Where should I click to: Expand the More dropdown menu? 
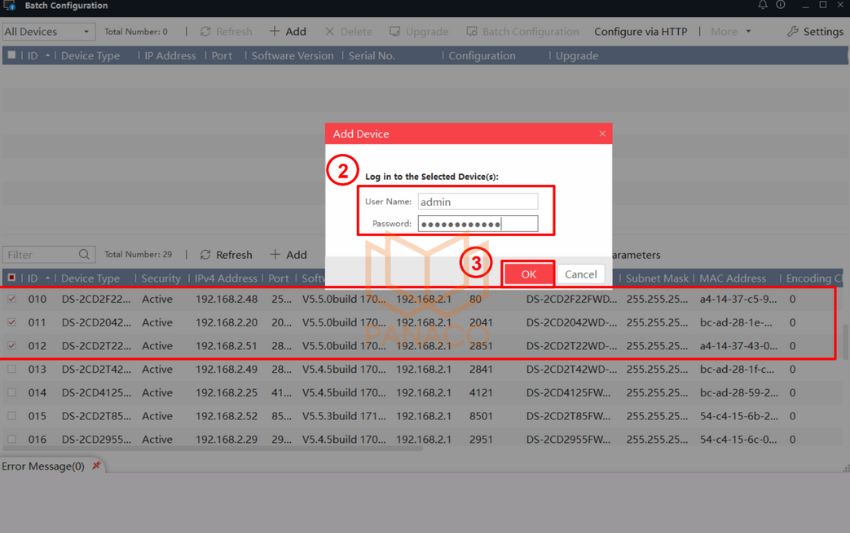point(731,31)
